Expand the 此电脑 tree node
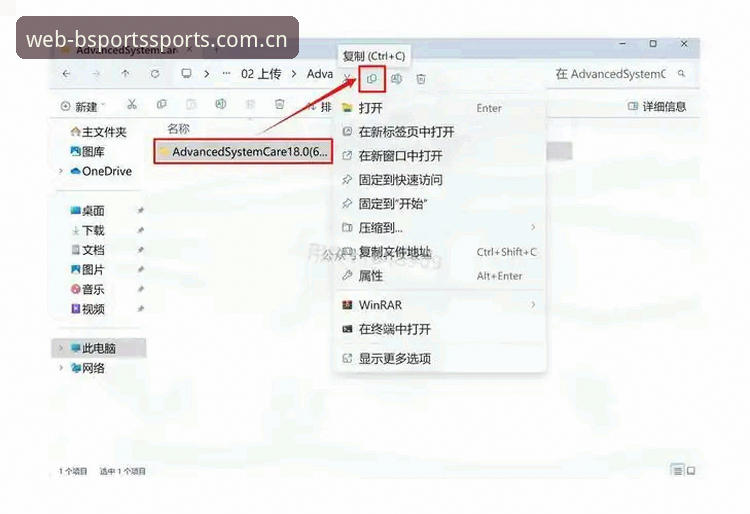750x514 pixels. tap(61, 348)
